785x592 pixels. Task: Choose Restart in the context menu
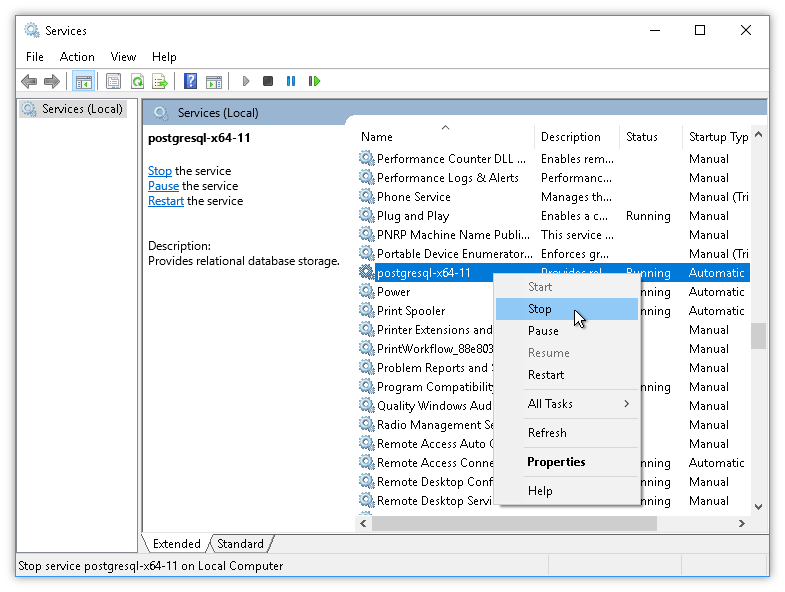567,375
